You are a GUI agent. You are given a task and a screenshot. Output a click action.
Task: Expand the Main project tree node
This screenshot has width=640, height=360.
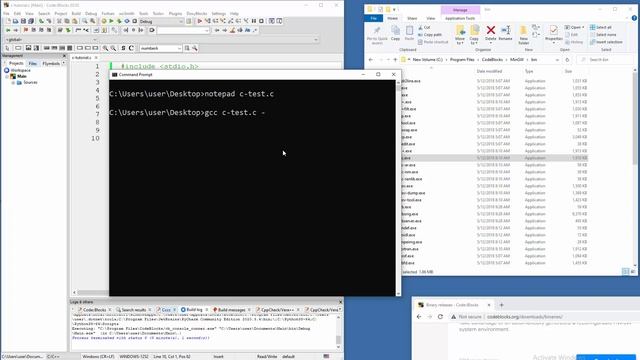pyautogui.click(x=7, y=76)
